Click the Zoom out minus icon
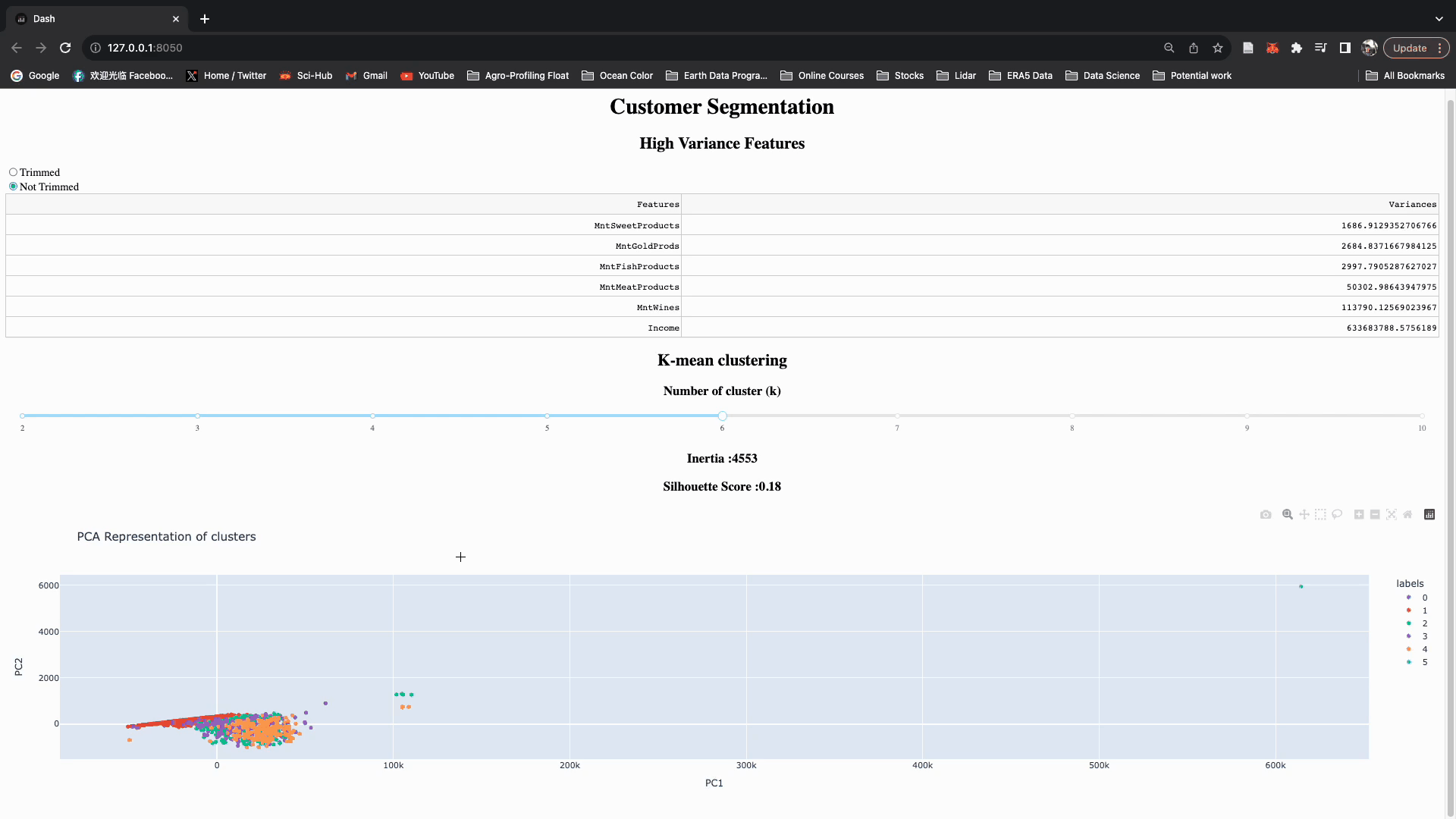1456x819 pixels. 1375,515
